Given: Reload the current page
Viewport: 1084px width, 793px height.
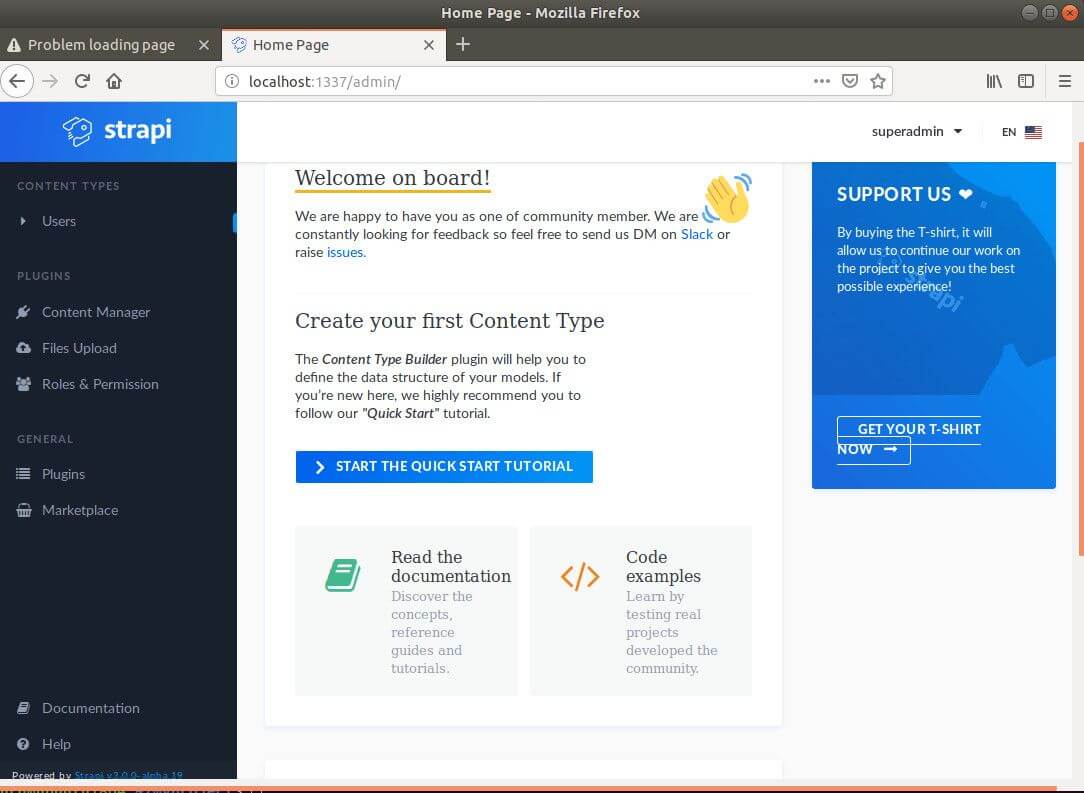Looking at the screenshot, I should [x=82, y=81].
